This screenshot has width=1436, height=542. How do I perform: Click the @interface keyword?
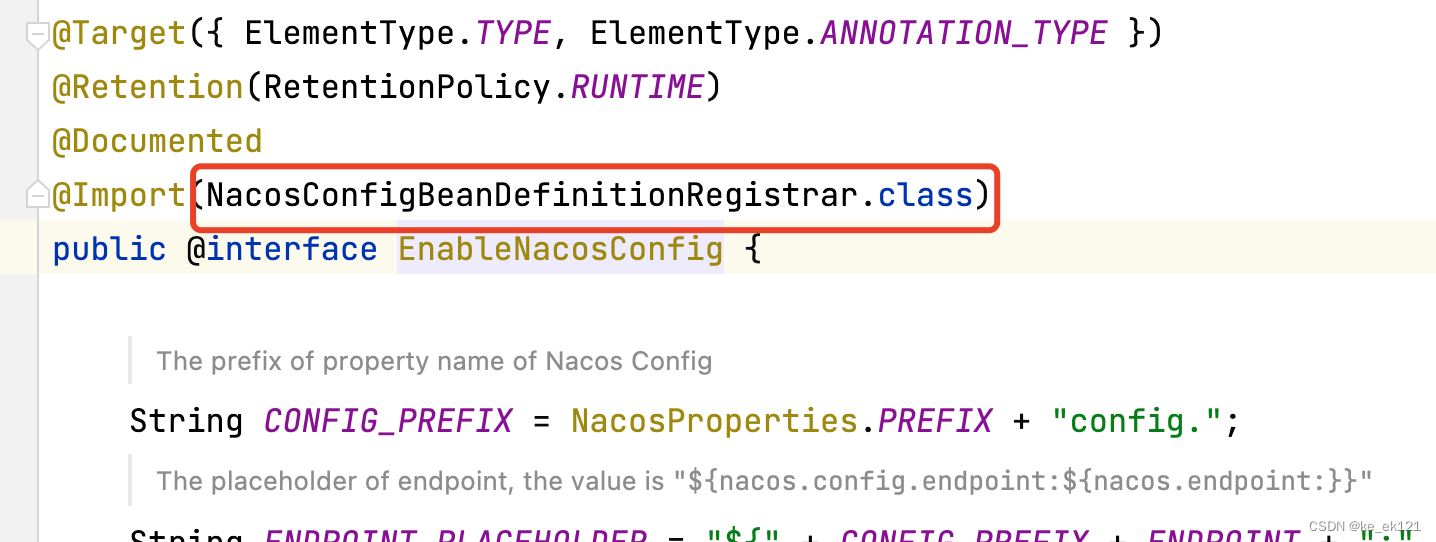[x=282, y=249]
